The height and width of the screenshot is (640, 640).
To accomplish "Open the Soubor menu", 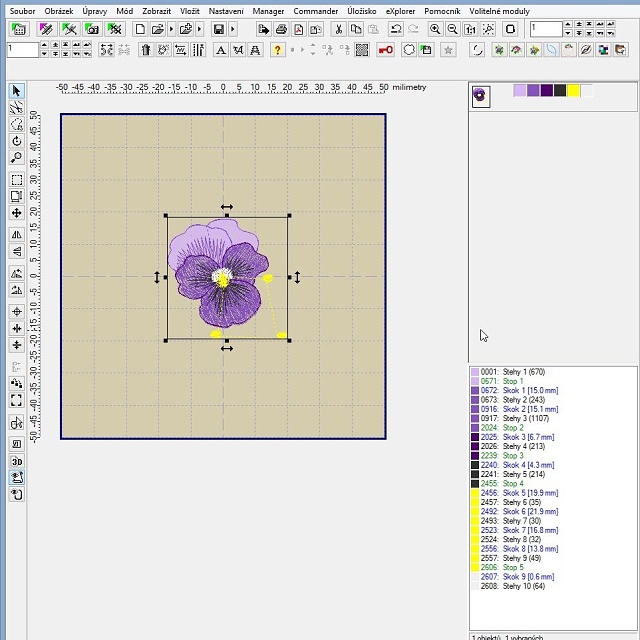I will point(22,11).
